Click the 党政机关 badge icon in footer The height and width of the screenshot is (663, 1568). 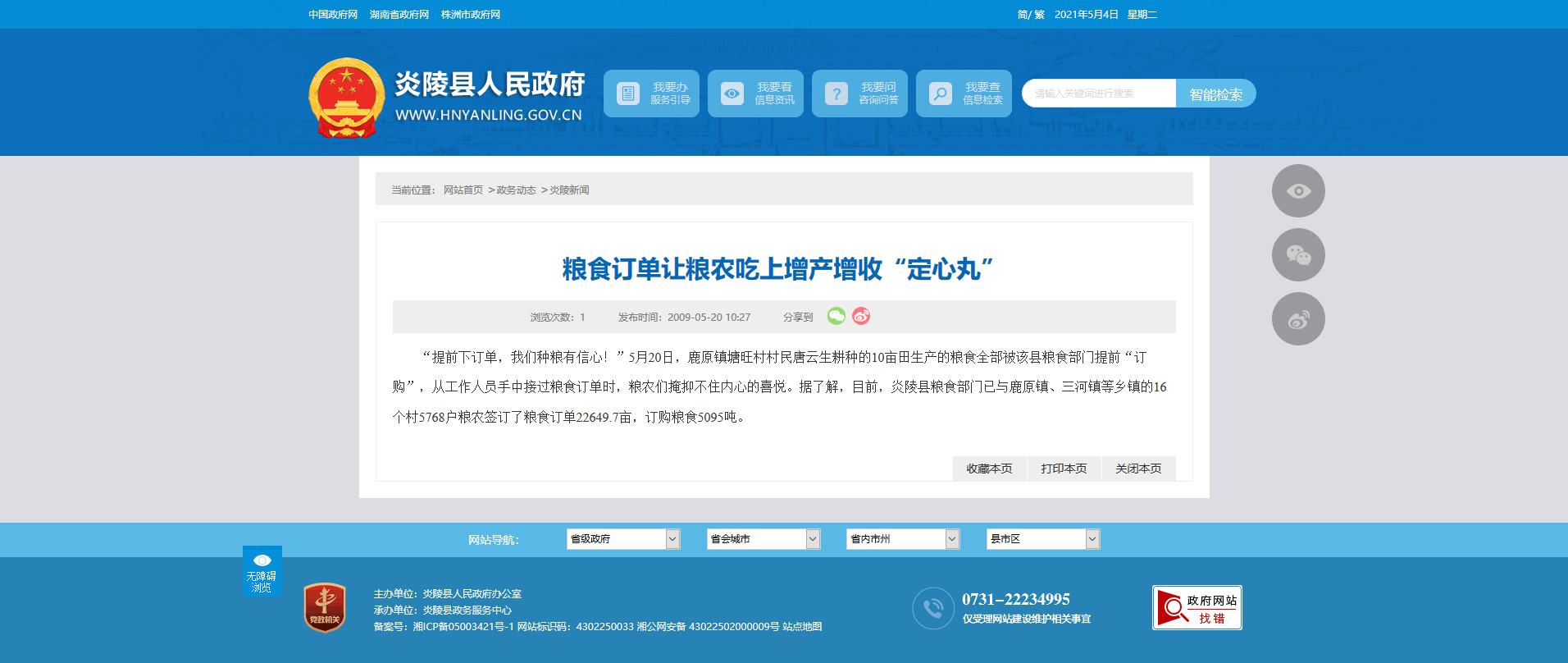(x=325, y=608)
